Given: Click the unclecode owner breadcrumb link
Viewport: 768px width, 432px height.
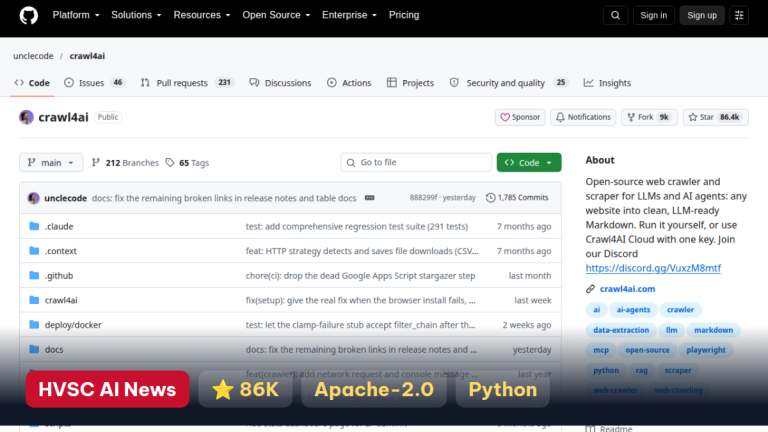Looking at the screenshot, I should tap(33, 56).
